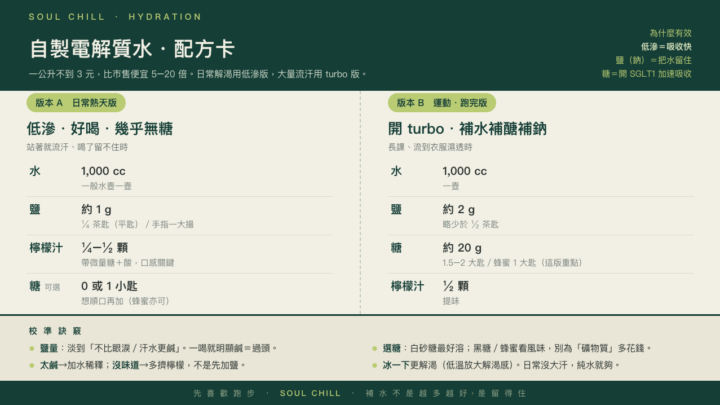The width and height of the screenshot is (720, 405).
Task: Click the footer "SOUL CHILL" brand text
Action: [310, 394]
